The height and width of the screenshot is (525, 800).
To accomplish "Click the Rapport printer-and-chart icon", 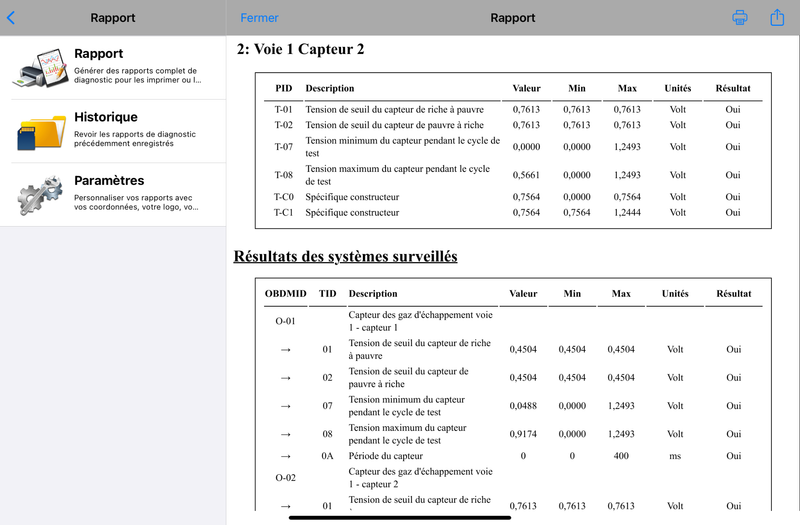I will point(41,68).
